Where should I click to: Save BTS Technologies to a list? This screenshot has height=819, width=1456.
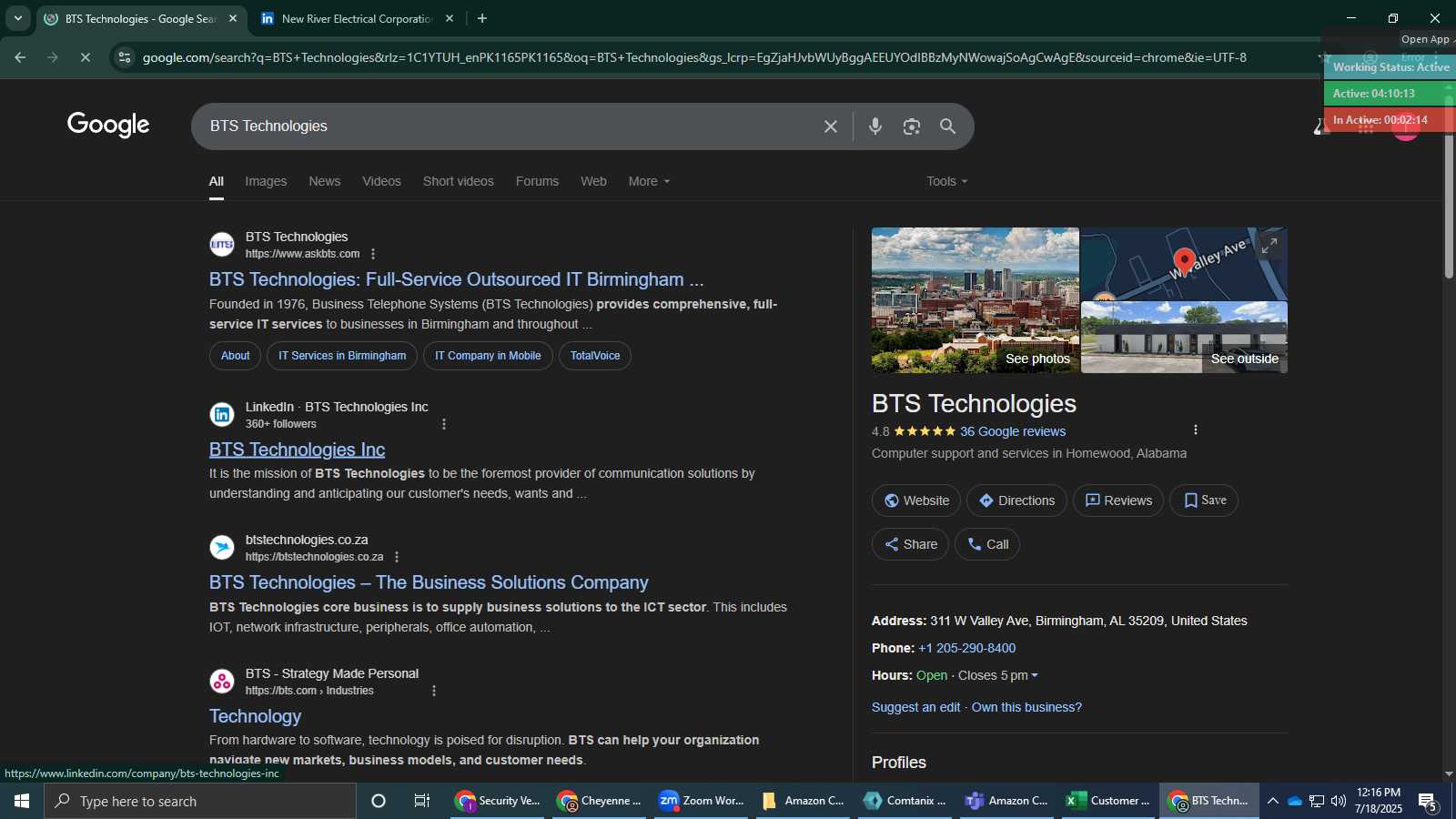coord(1204,500)
